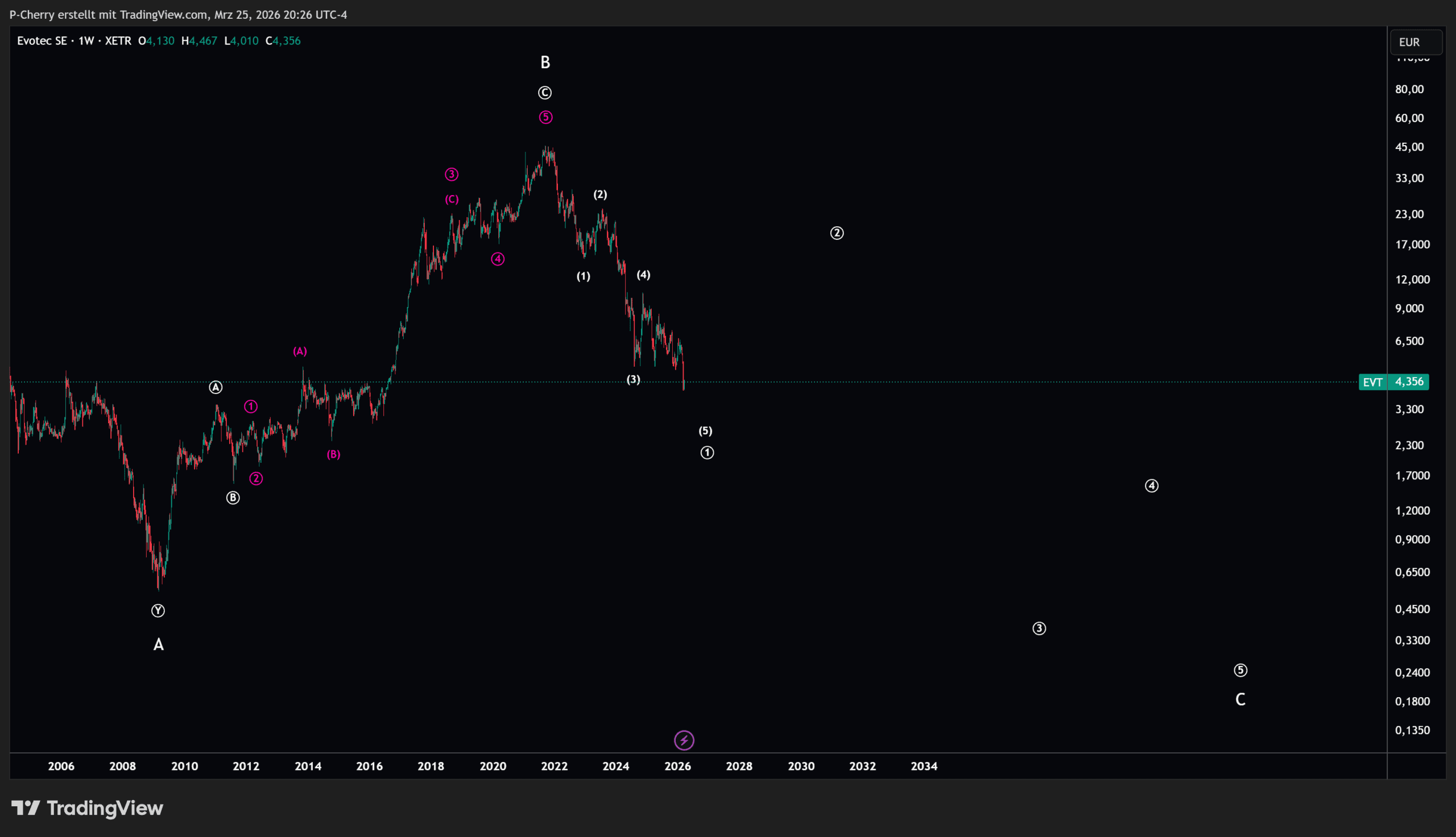Click the white (3) wave label
1456x837 pixels.
tap(633, 379)
